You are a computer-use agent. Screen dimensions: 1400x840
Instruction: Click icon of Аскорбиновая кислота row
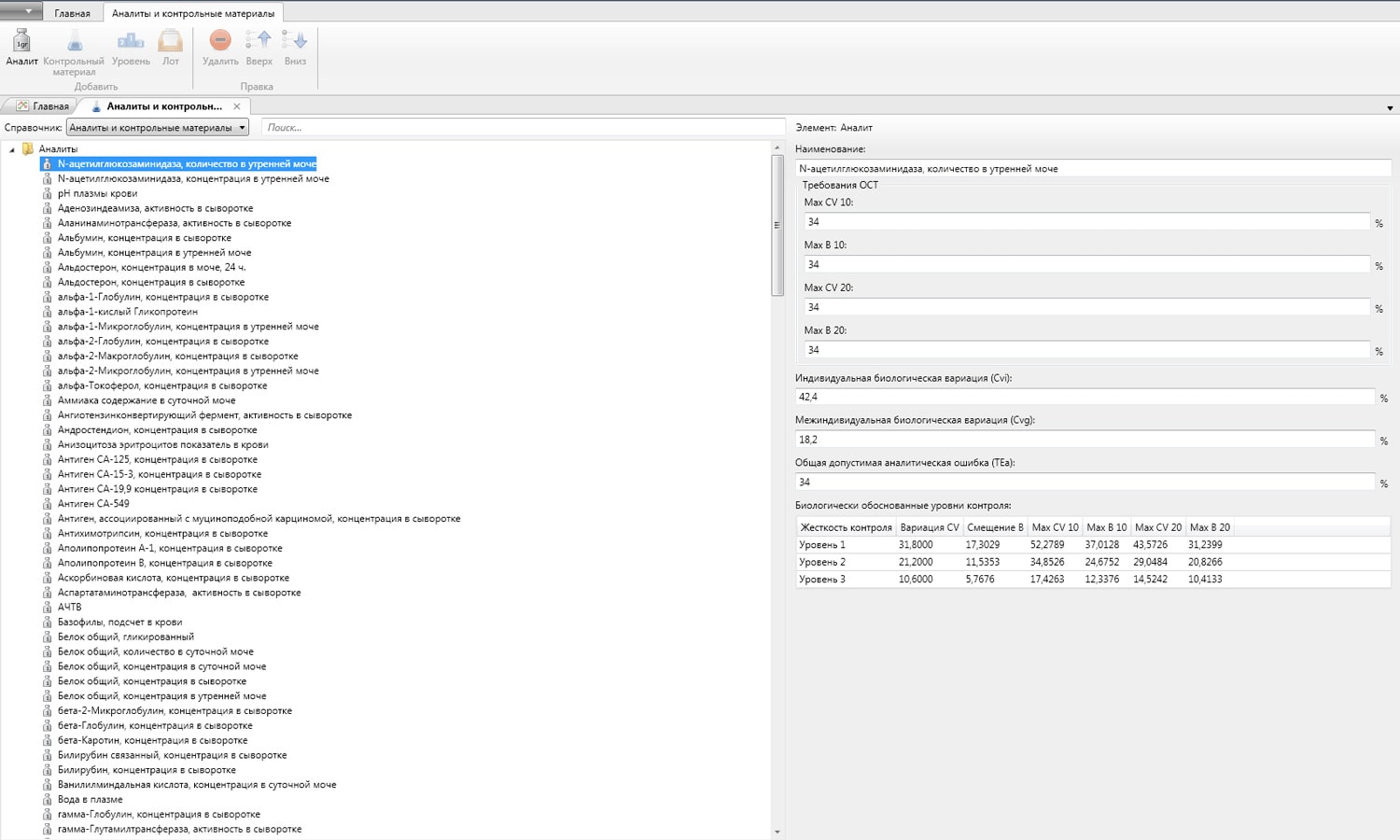click(47, 578)
